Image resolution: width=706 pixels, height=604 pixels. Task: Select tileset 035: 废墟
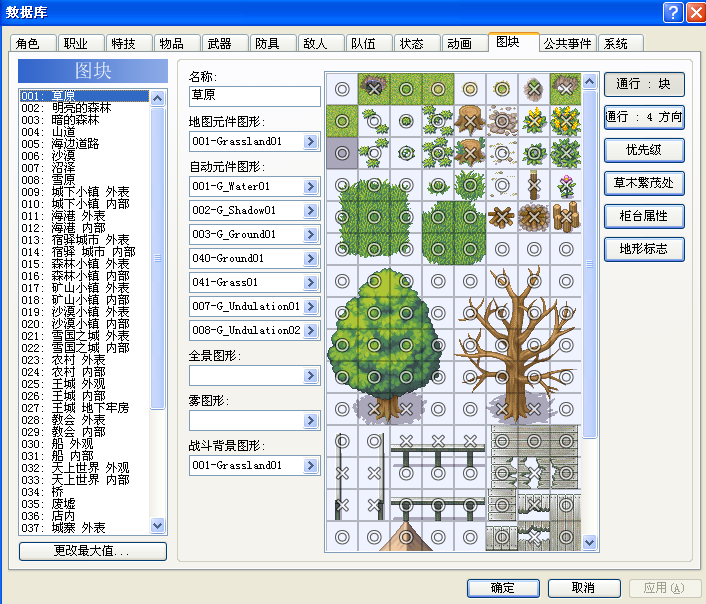coord(84,504)
